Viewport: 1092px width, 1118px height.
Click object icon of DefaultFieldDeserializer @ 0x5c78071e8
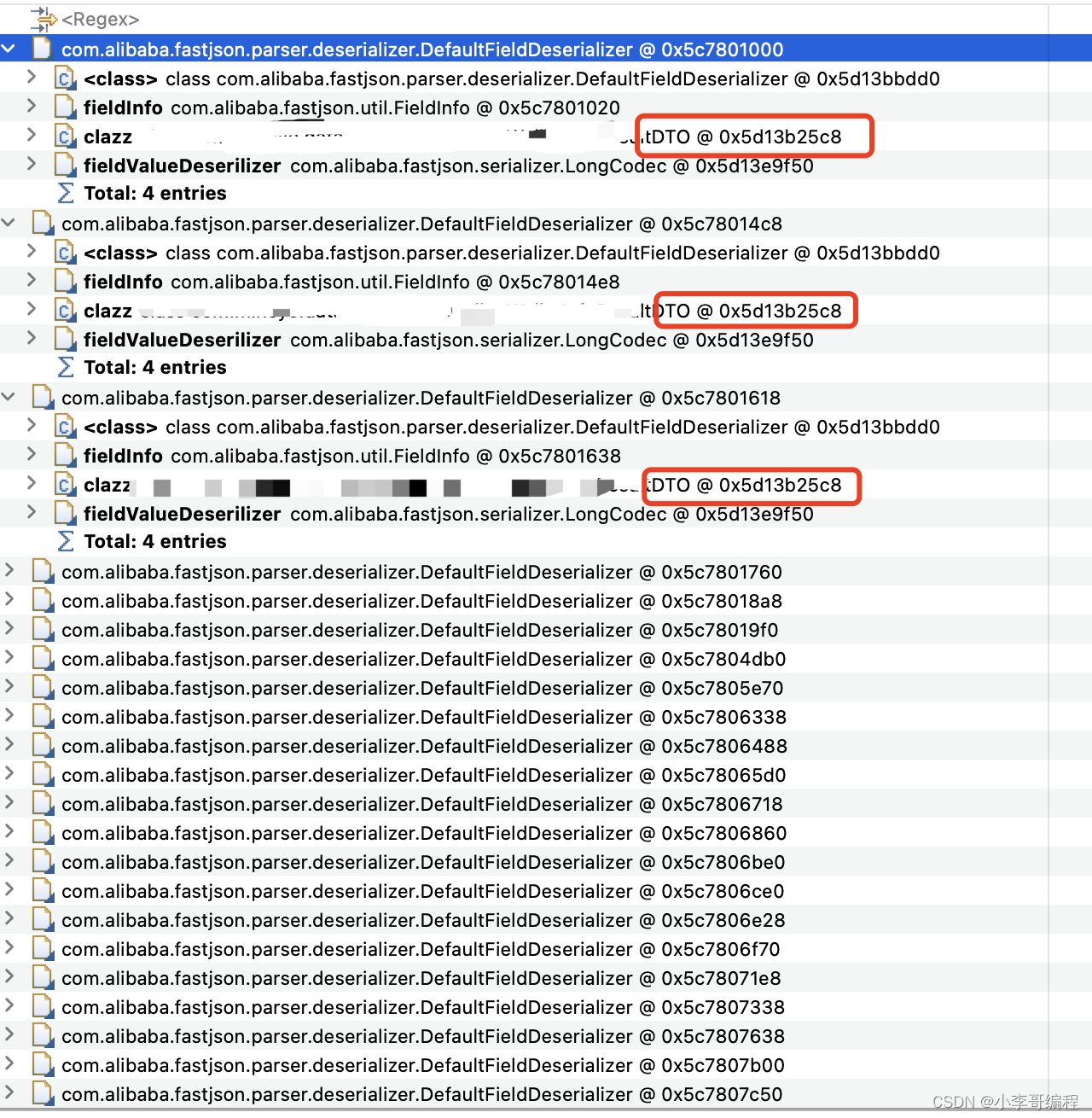tap(43, 978)
